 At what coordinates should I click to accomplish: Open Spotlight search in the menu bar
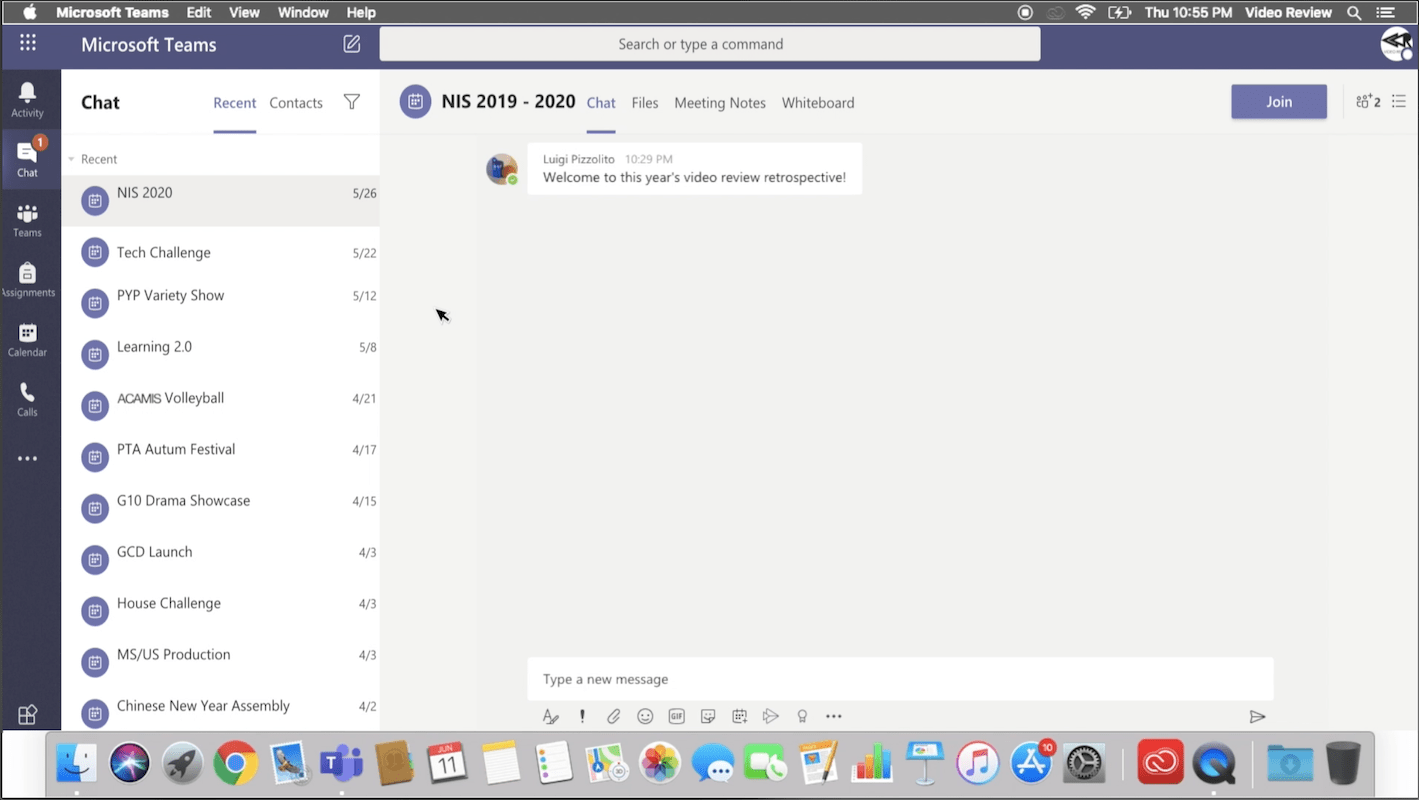click(x=1354, y=12)
